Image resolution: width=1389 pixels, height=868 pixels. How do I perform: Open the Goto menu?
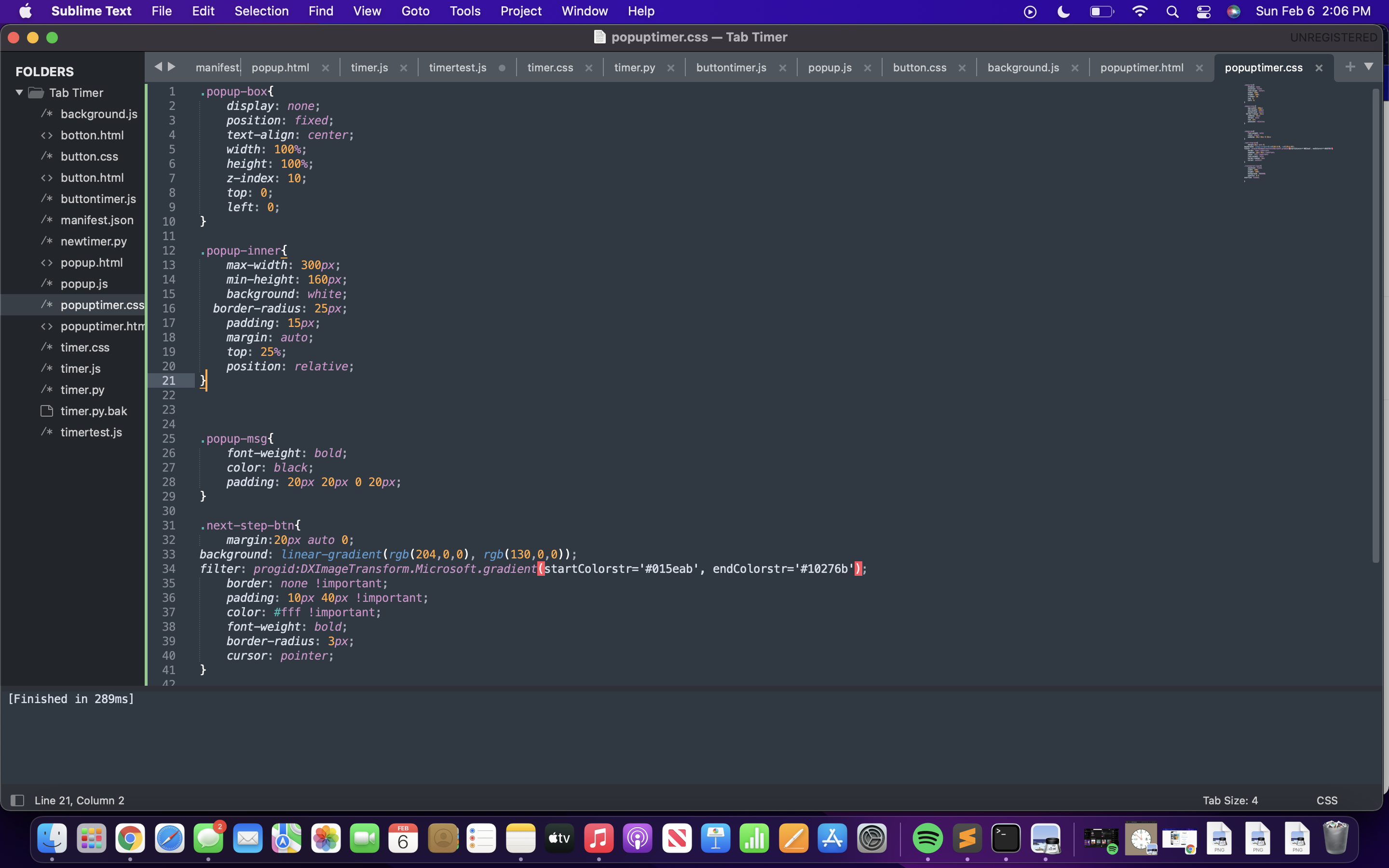pos(416,11)
